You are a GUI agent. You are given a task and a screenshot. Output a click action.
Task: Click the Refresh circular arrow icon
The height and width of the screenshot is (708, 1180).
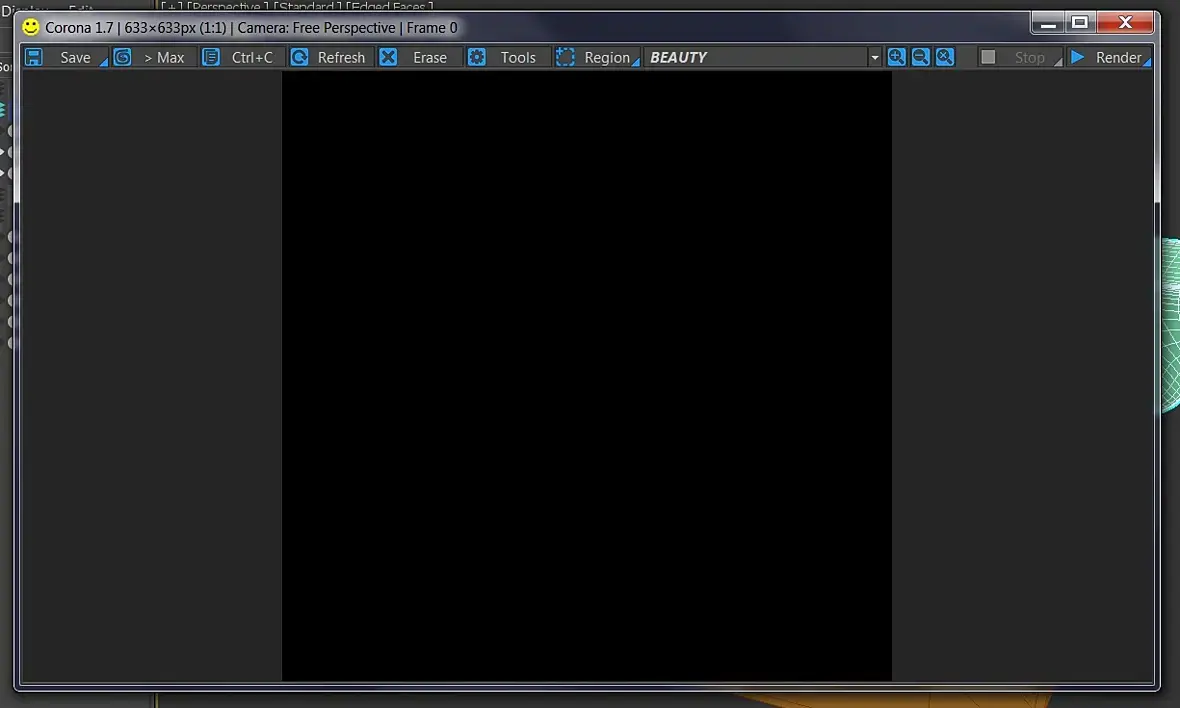[x=300, y=57]
